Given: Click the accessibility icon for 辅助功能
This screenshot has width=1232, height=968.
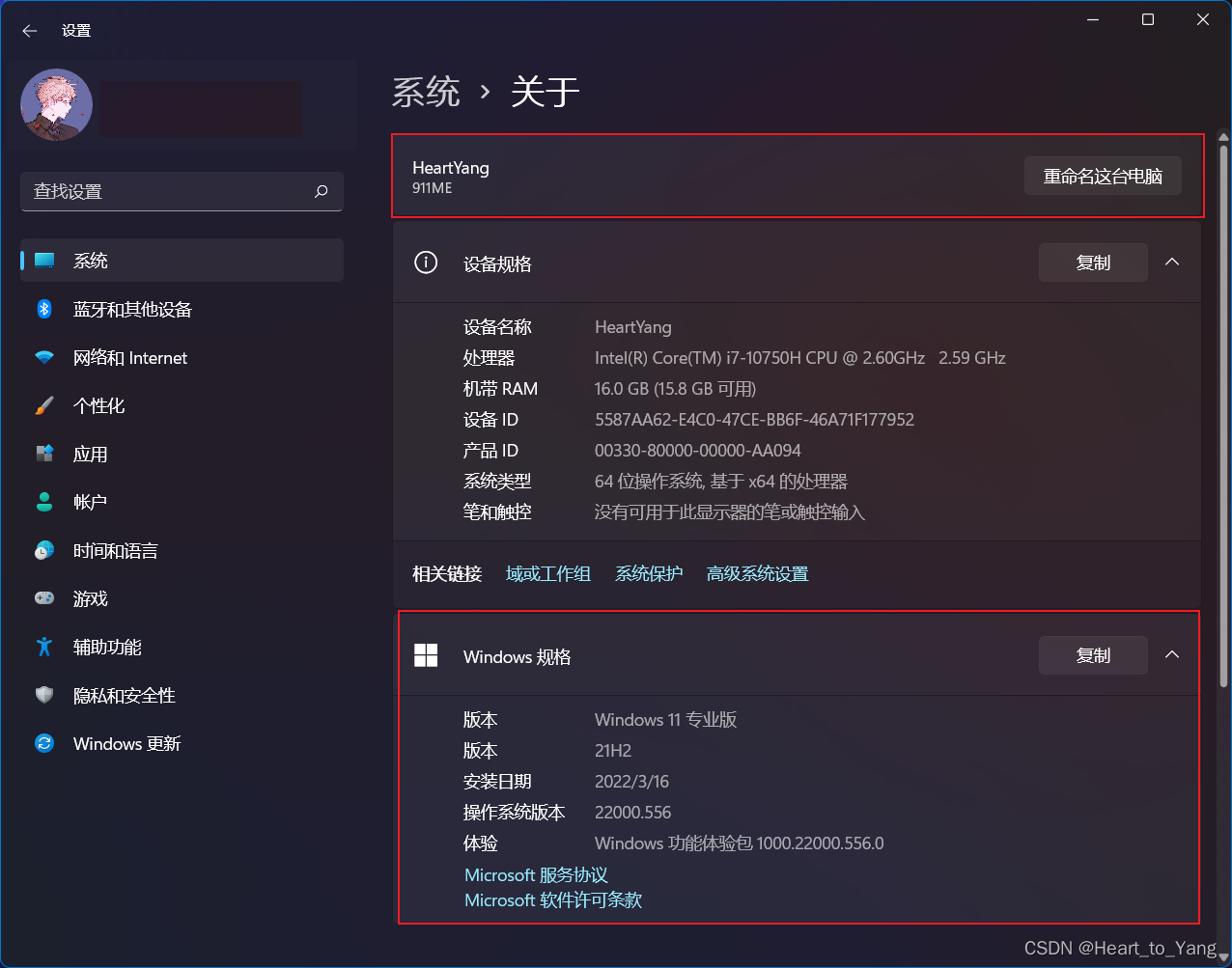Looking at the screenshot, I should (44, 647).
